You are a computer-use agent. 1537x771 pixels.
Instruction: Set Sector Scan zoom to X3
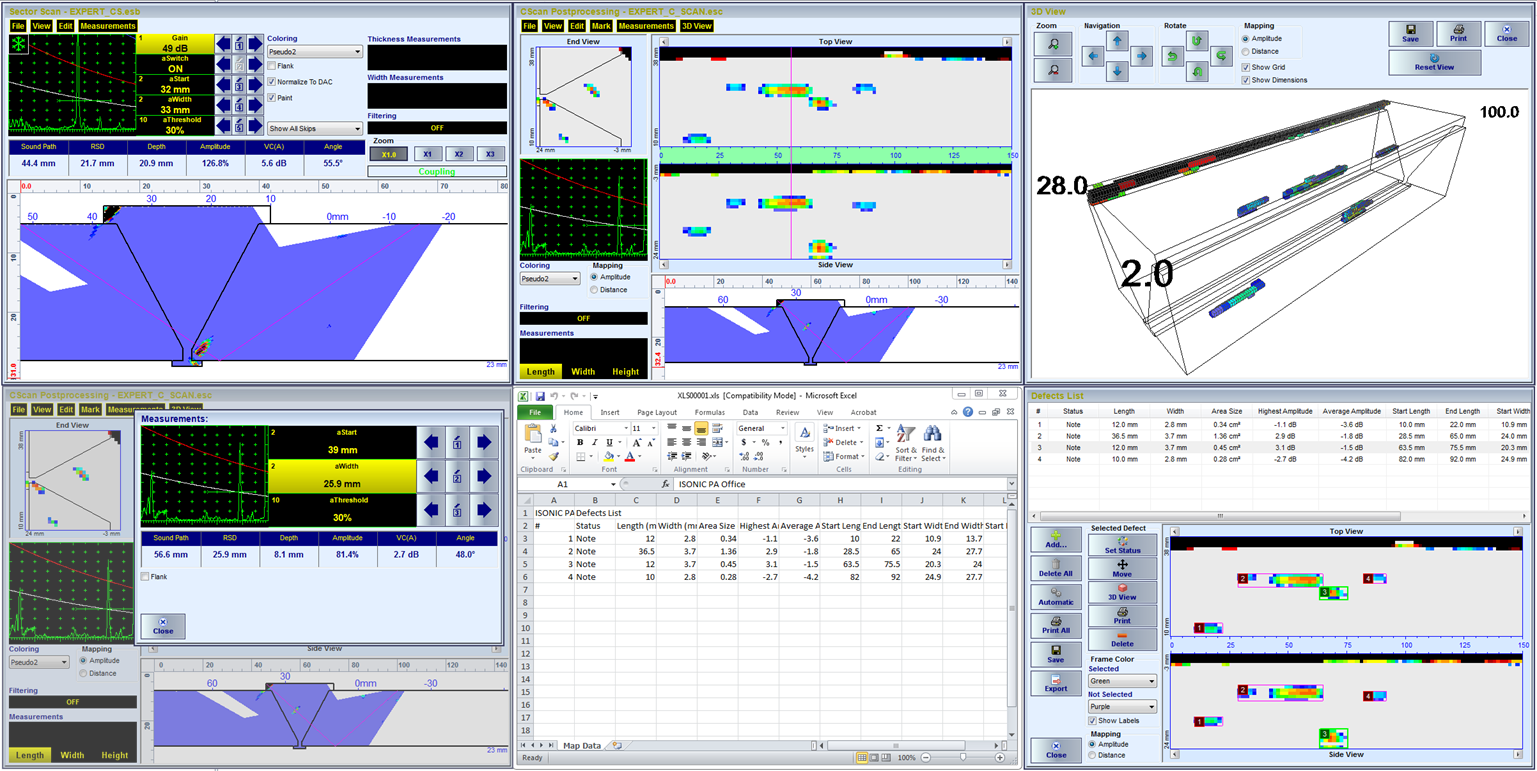pyautogui.click(x=490, y=154)
